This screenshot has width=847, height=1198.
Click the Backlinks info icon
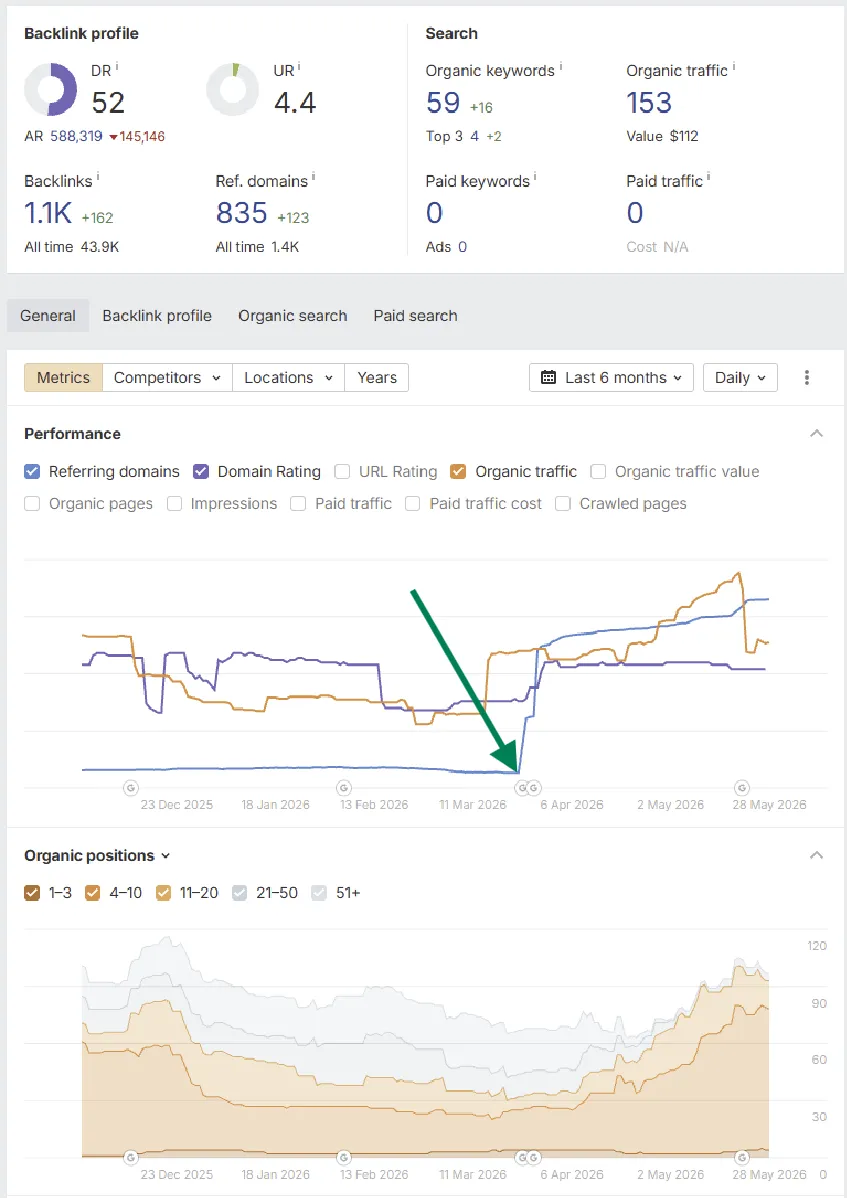pos(98,178)
